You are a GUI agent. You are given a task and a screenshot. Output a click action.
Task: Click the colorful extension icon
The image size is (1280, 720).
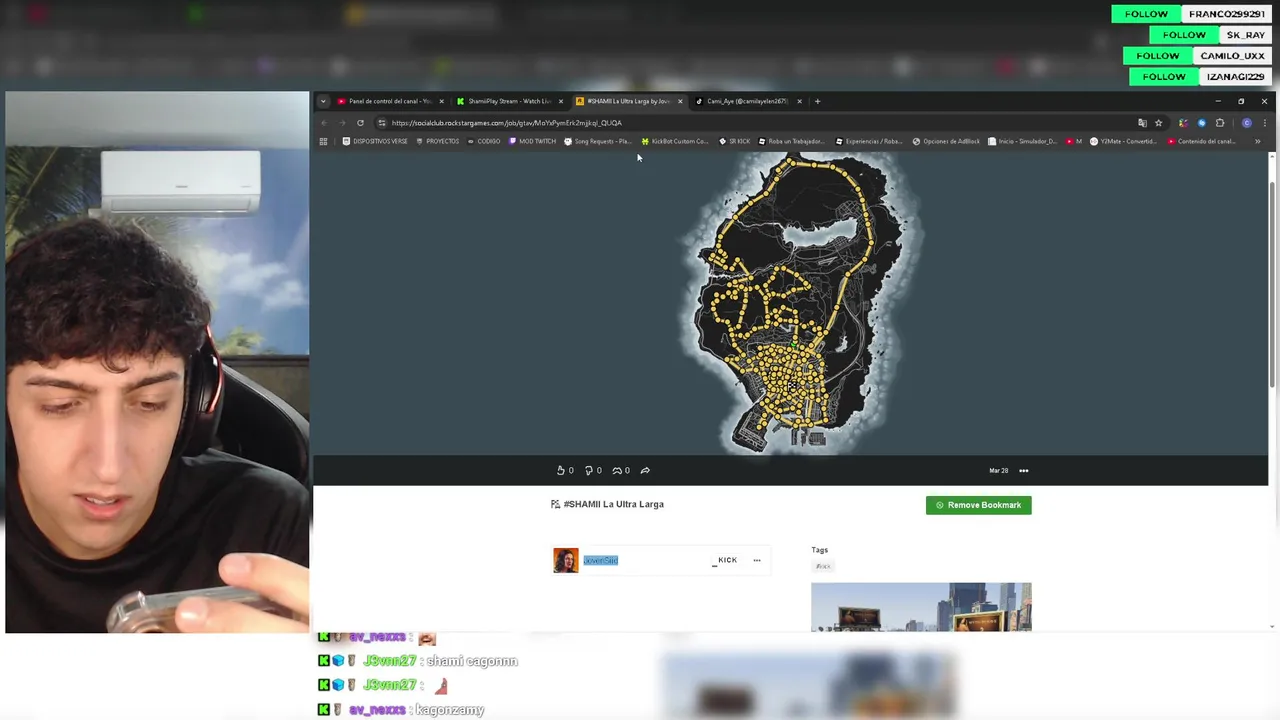(x=1183, y=123)
